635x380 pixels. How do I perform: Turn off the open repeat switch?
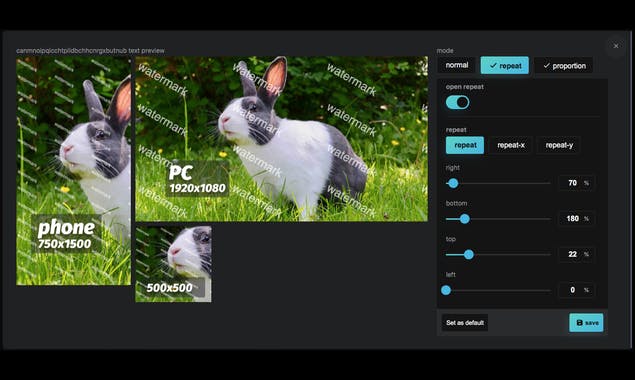tap(458, 102)
